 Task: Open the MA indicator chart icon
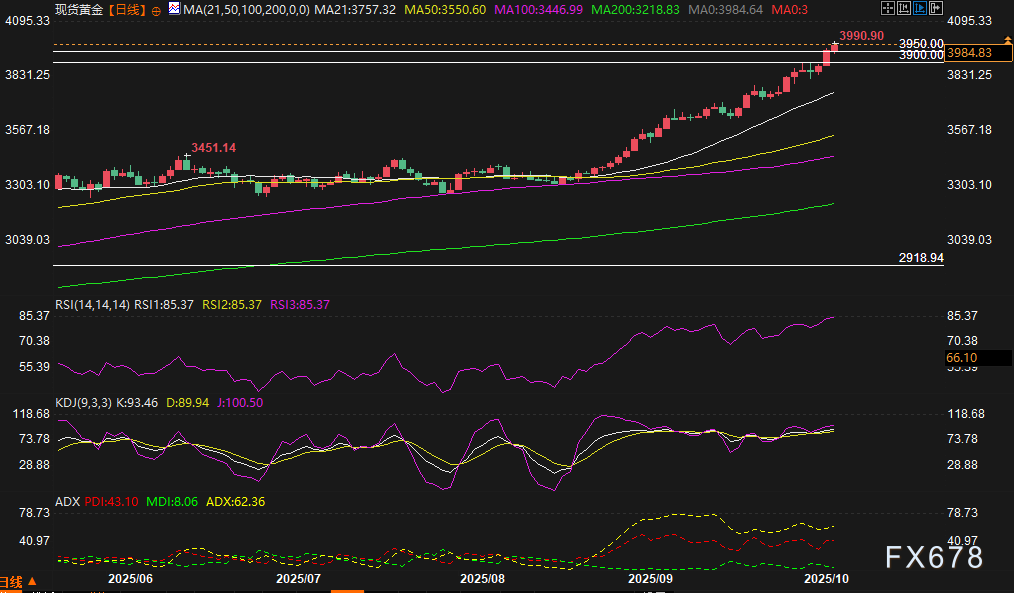click(173, 10)
